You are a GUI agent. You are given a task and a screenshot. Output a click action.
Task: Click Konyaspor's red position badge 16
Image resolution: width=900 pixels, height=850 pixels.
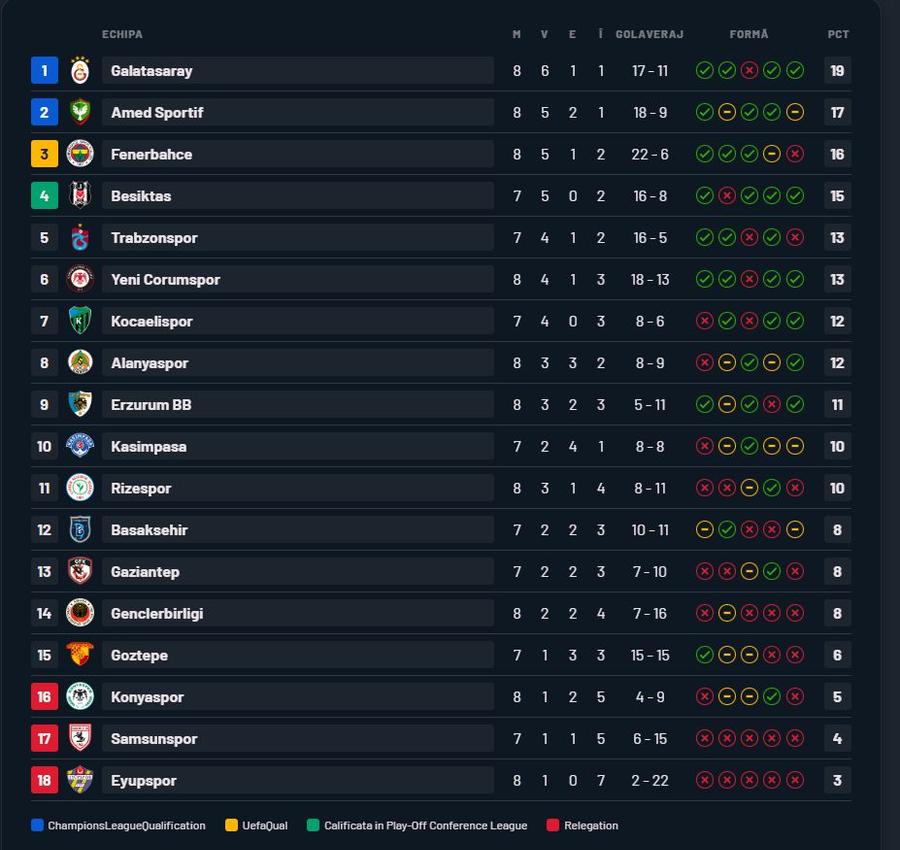pos(44,697)
